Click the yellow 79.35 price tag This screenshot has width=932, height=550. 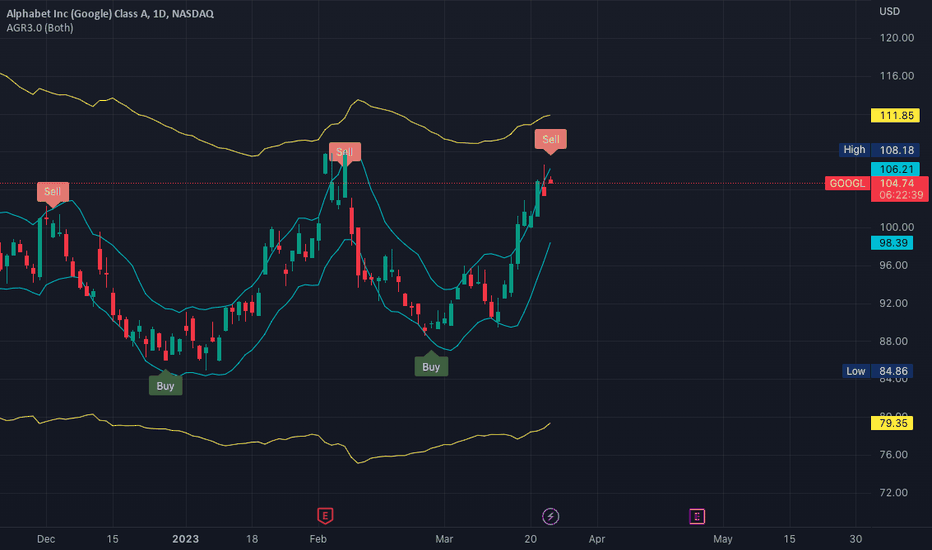tap(892, 423)
